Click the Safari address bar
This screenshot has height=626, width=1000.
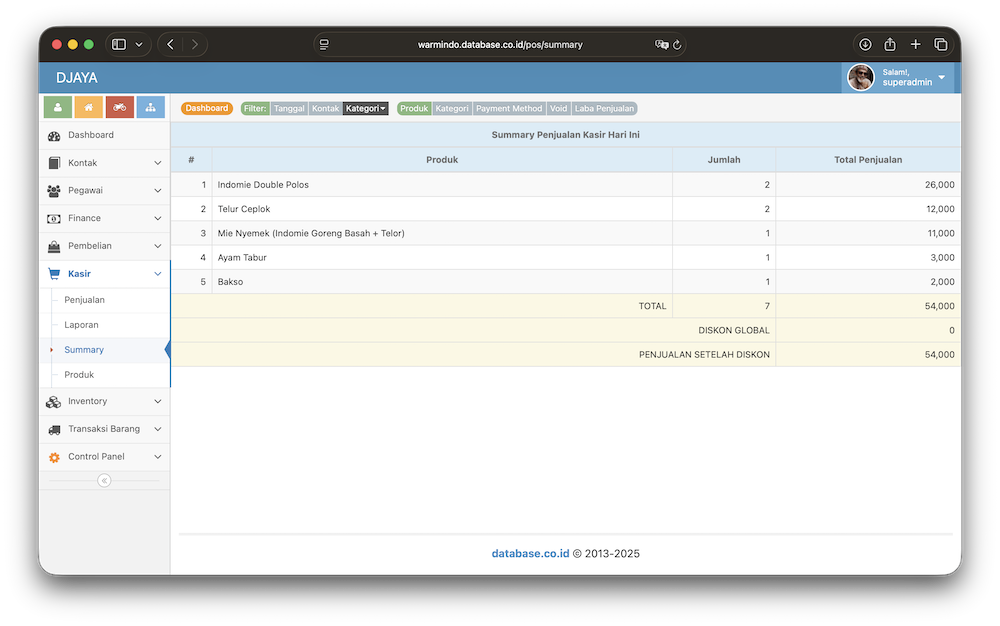coord(500,45)
